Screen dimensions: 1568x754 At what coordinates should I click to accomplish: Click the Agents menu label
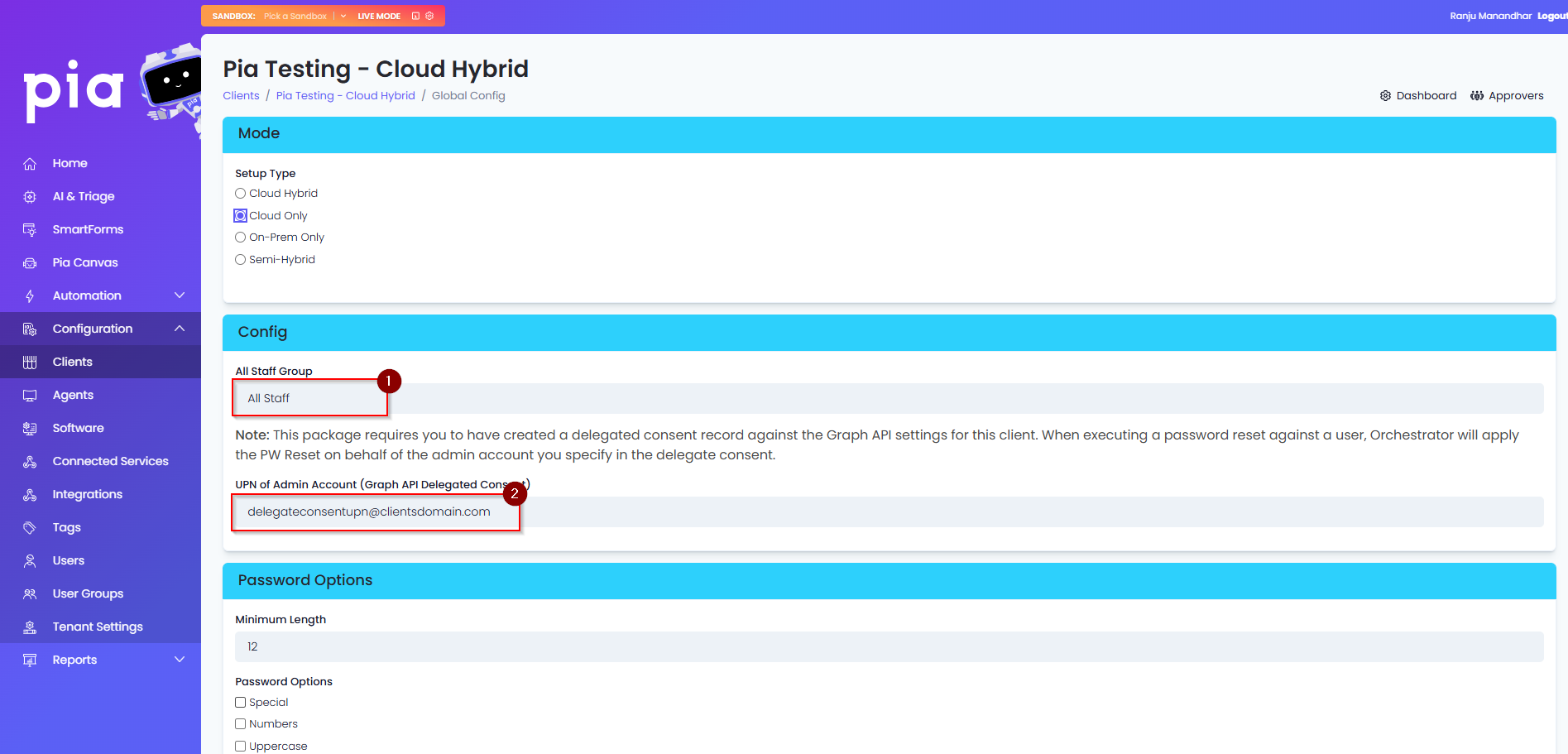point(73,395)
